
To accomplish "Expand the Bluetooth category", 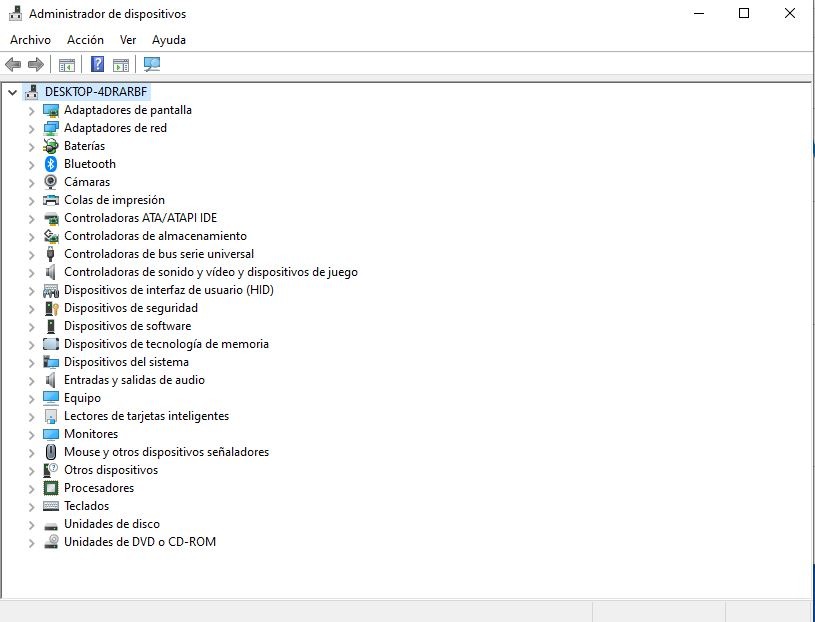I will click(x=31, y=165).
